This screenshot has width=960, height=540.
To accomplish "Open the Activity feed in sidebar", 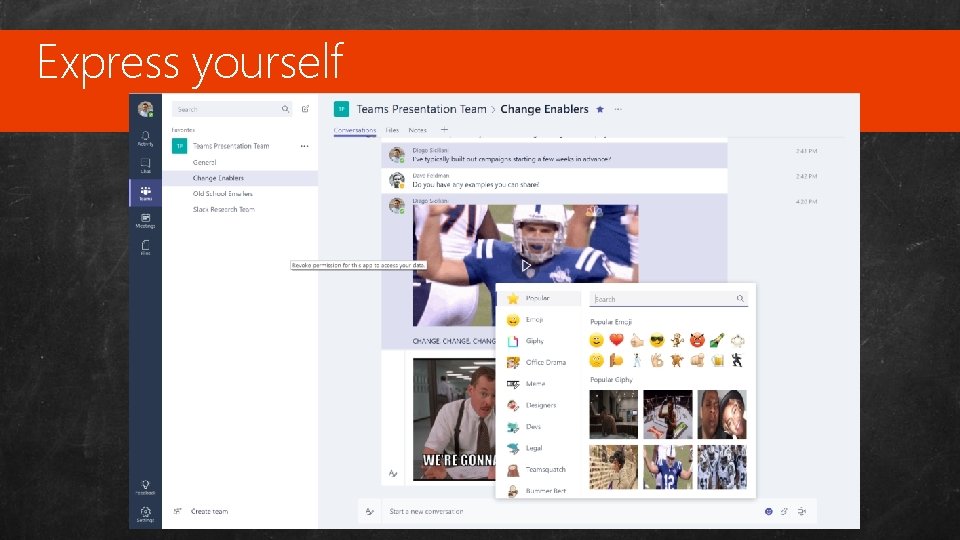I will [x=145, y=139].
